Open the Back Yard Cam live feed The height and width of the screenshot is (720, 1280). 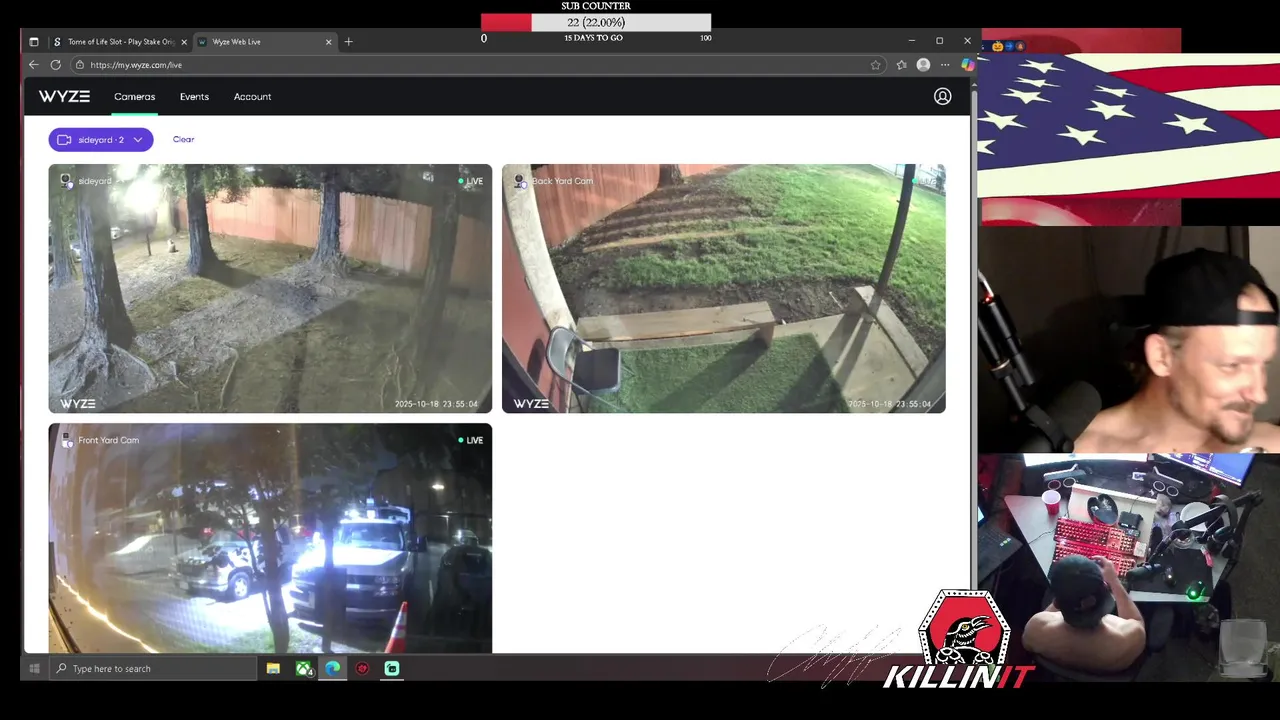[x=723, y=288]
